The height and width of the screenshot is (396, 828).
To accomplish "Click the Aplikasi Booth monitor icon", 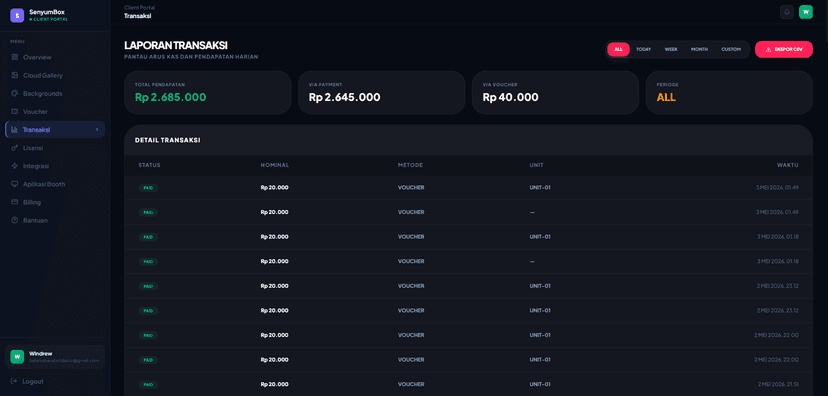I will [x=15, y=184].
